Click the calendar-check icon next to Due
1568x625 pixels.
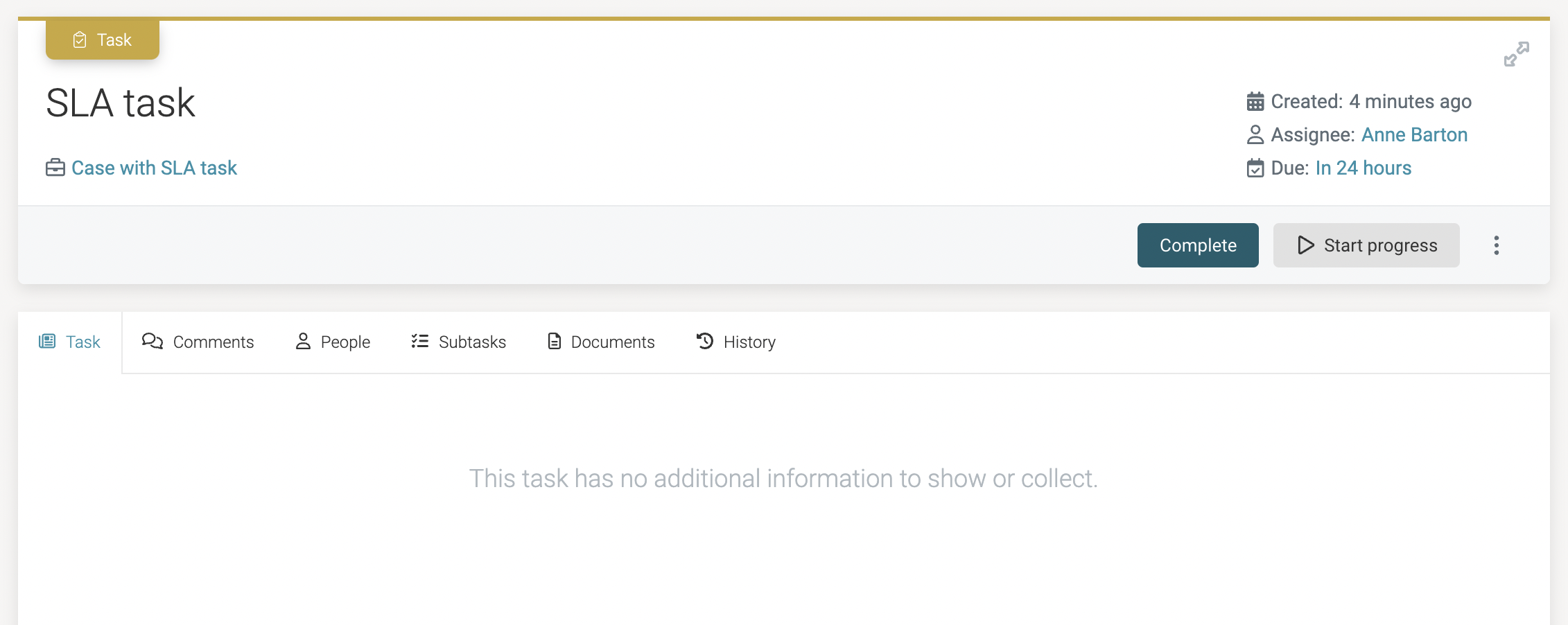[1255, 168]
